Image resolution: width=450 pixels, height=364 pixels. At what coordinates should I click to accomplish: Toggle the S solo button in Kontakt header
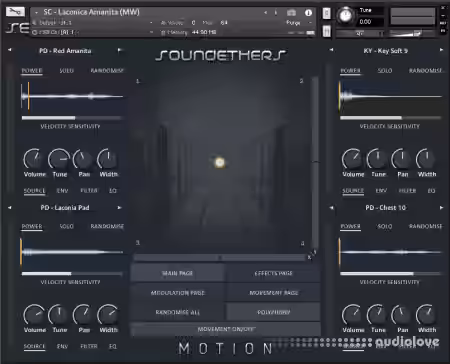pos(327,13)
